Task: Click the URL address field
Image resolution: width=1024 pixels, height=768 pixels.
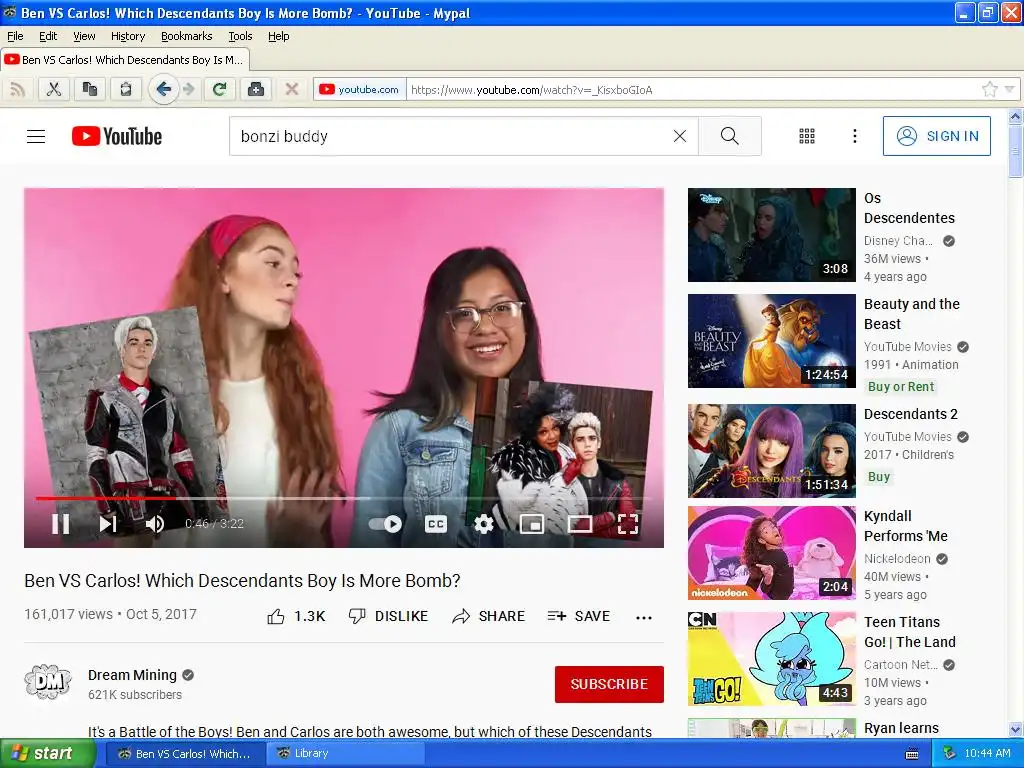Action: coord(692,89)
